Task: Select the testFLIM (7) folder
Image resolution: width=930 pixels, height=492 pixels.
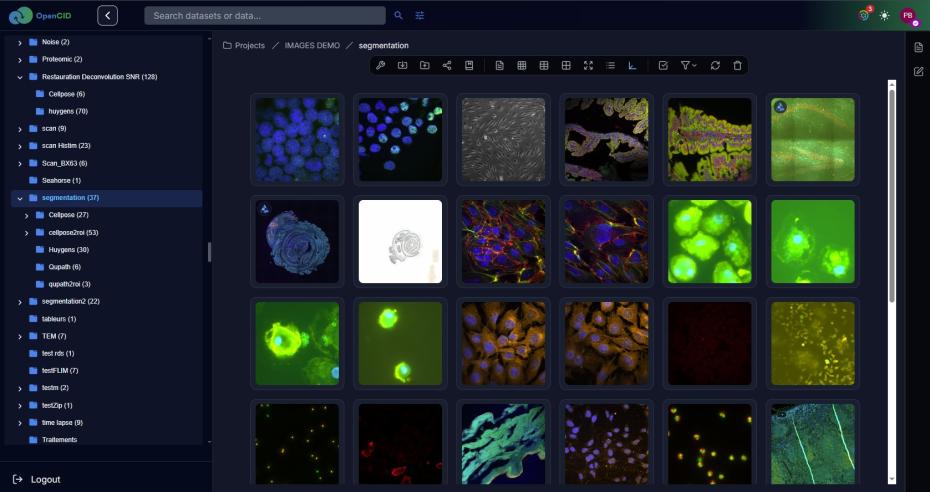Action: [x=60, y=370]
